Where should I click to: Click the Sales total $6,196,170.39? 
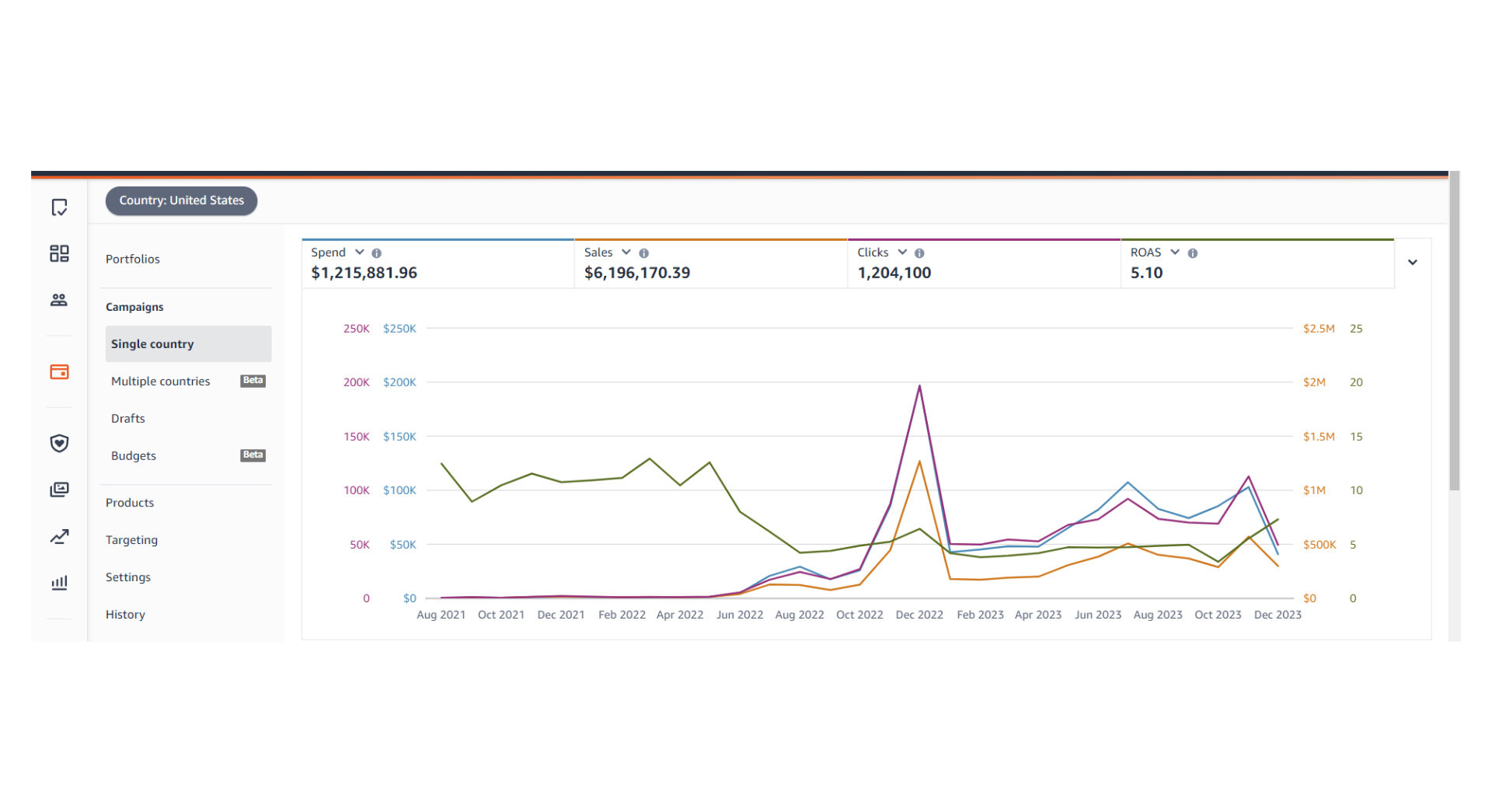pyautogui.click(x=637, y=273)
